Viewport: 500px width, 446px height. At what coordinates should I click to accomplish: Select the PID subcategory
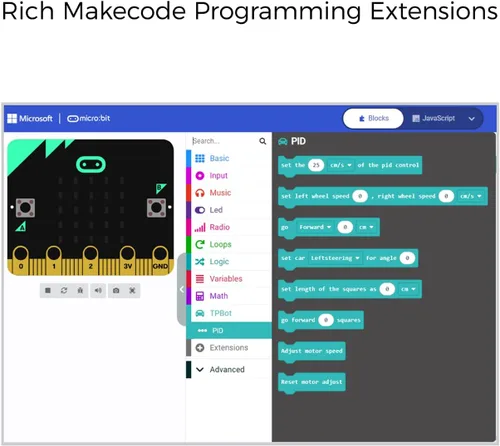tap(229, 330)
